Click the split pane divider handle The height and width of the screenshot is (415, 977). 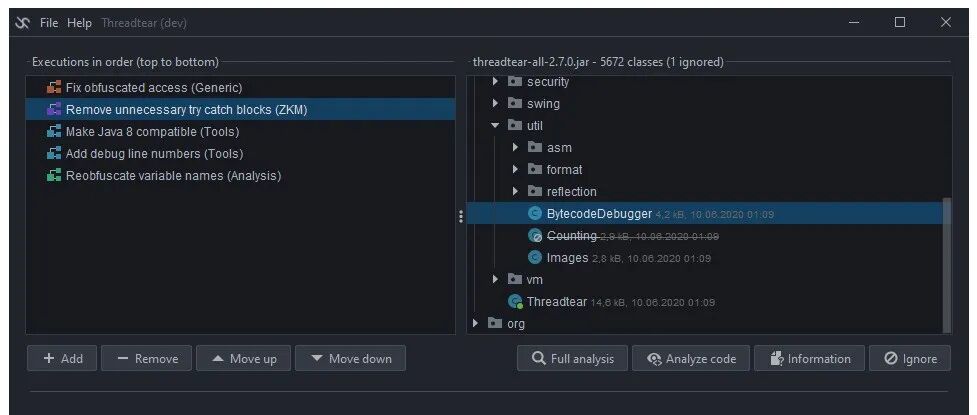[461, 216]
